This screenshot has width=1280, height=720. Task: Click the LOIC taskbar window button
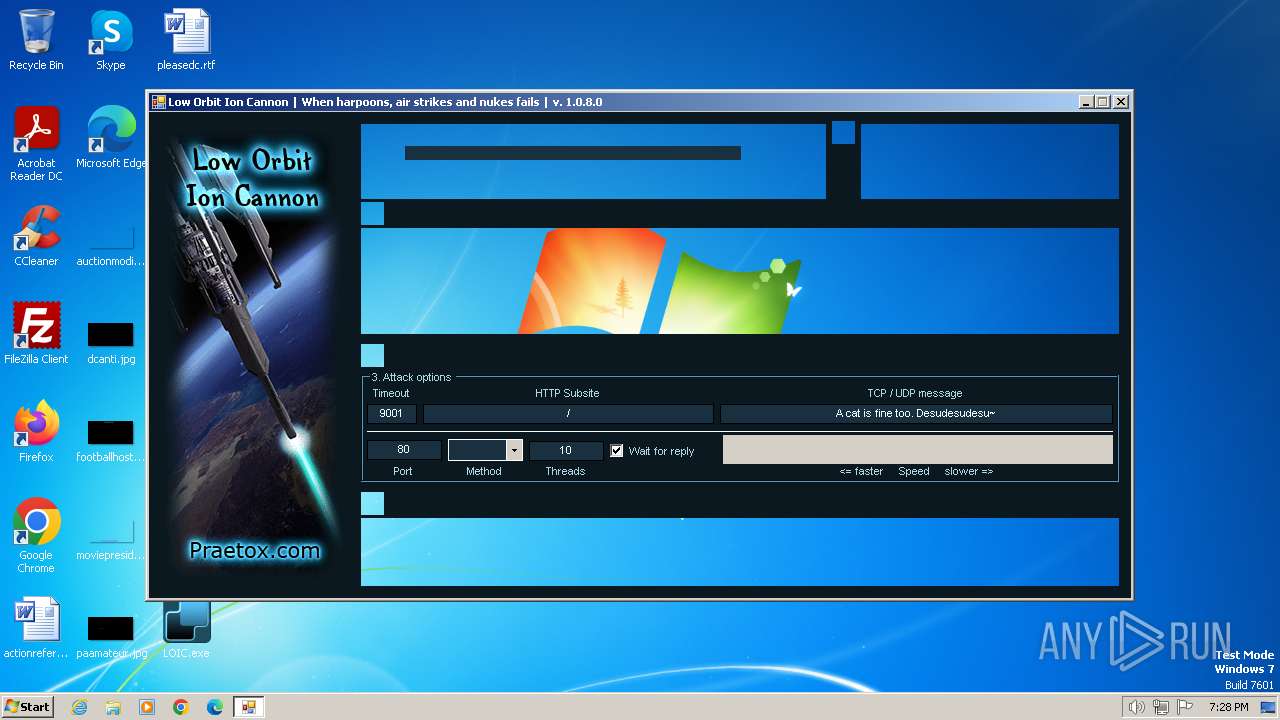click(248, 707)
